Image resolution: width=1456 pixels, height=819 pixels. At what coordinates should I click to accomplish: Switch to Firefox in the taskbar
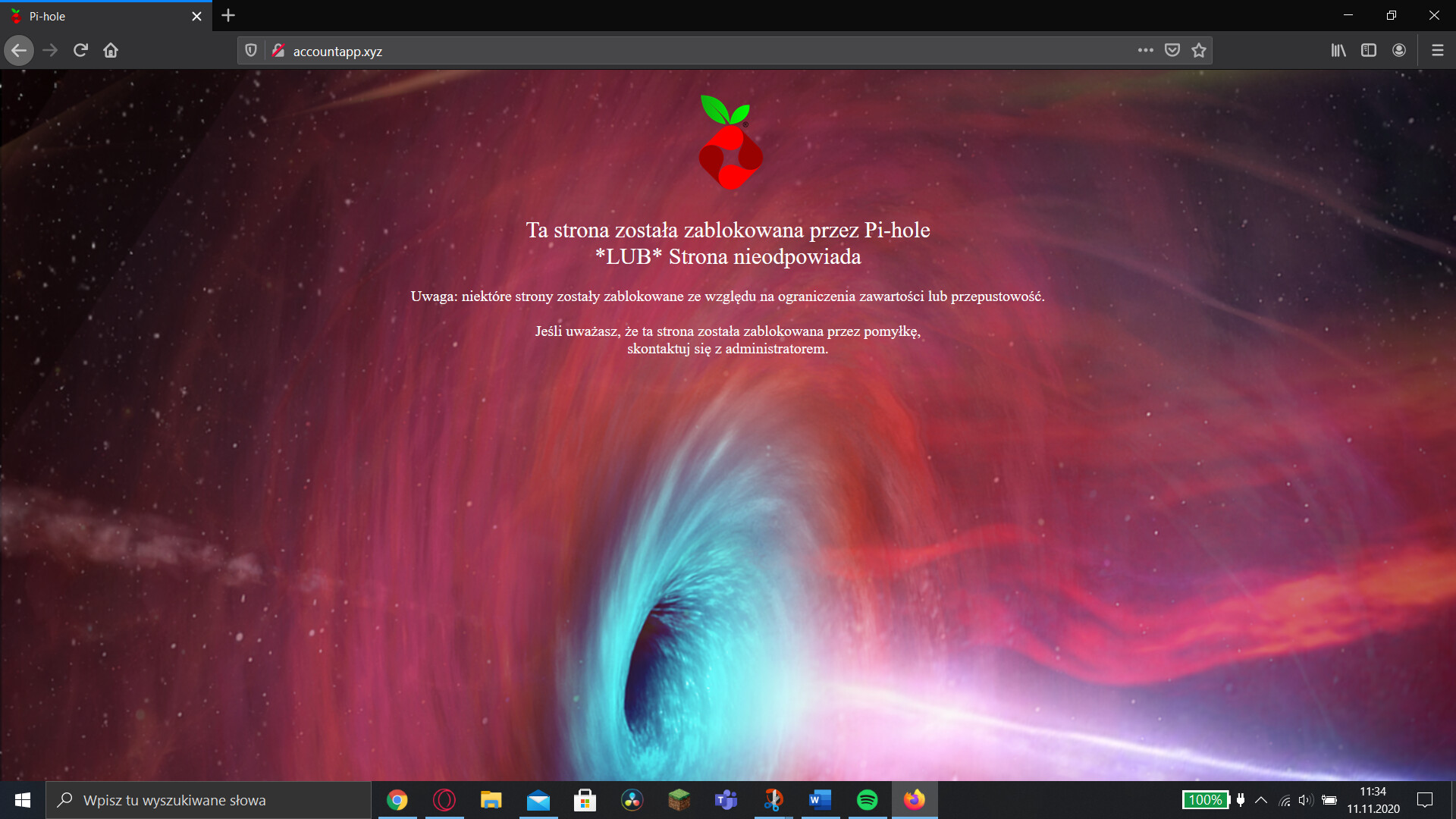coord(915,800)
